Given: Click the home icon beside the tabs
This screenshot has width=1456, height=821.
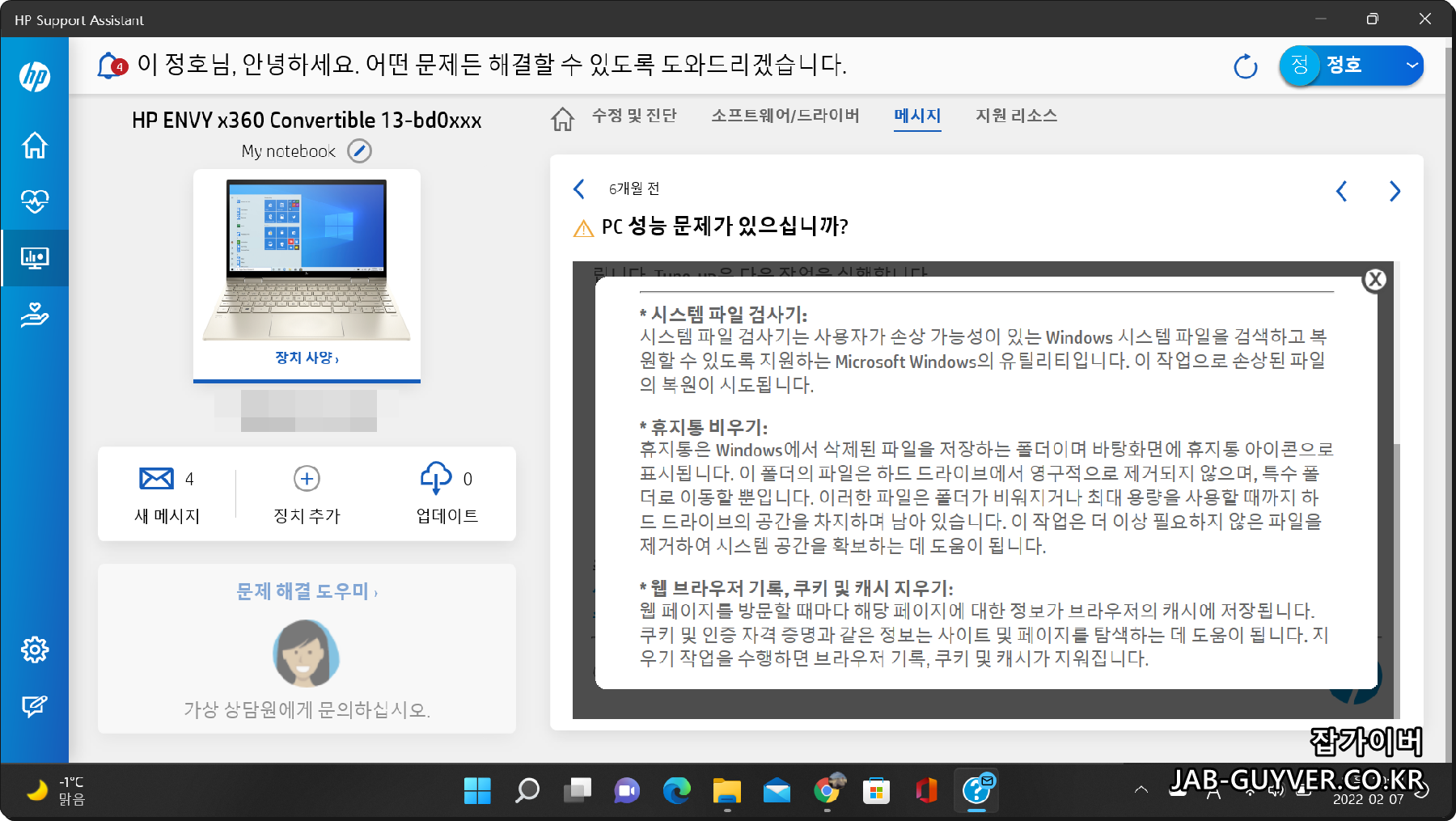Looking at the screenshot, I should click(563, 119).
